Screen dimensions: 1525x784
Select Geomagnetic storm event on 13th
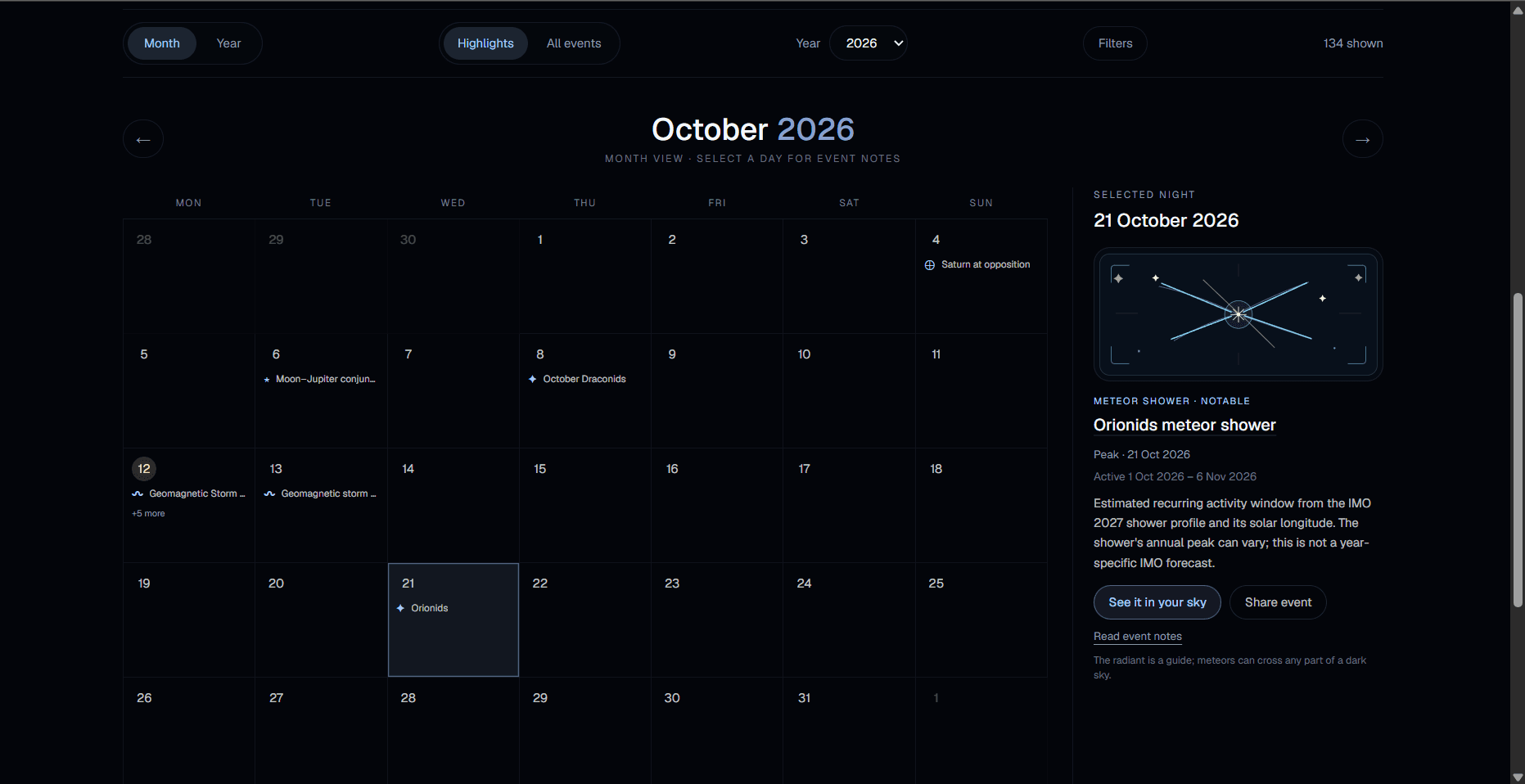tap(320, 493)
